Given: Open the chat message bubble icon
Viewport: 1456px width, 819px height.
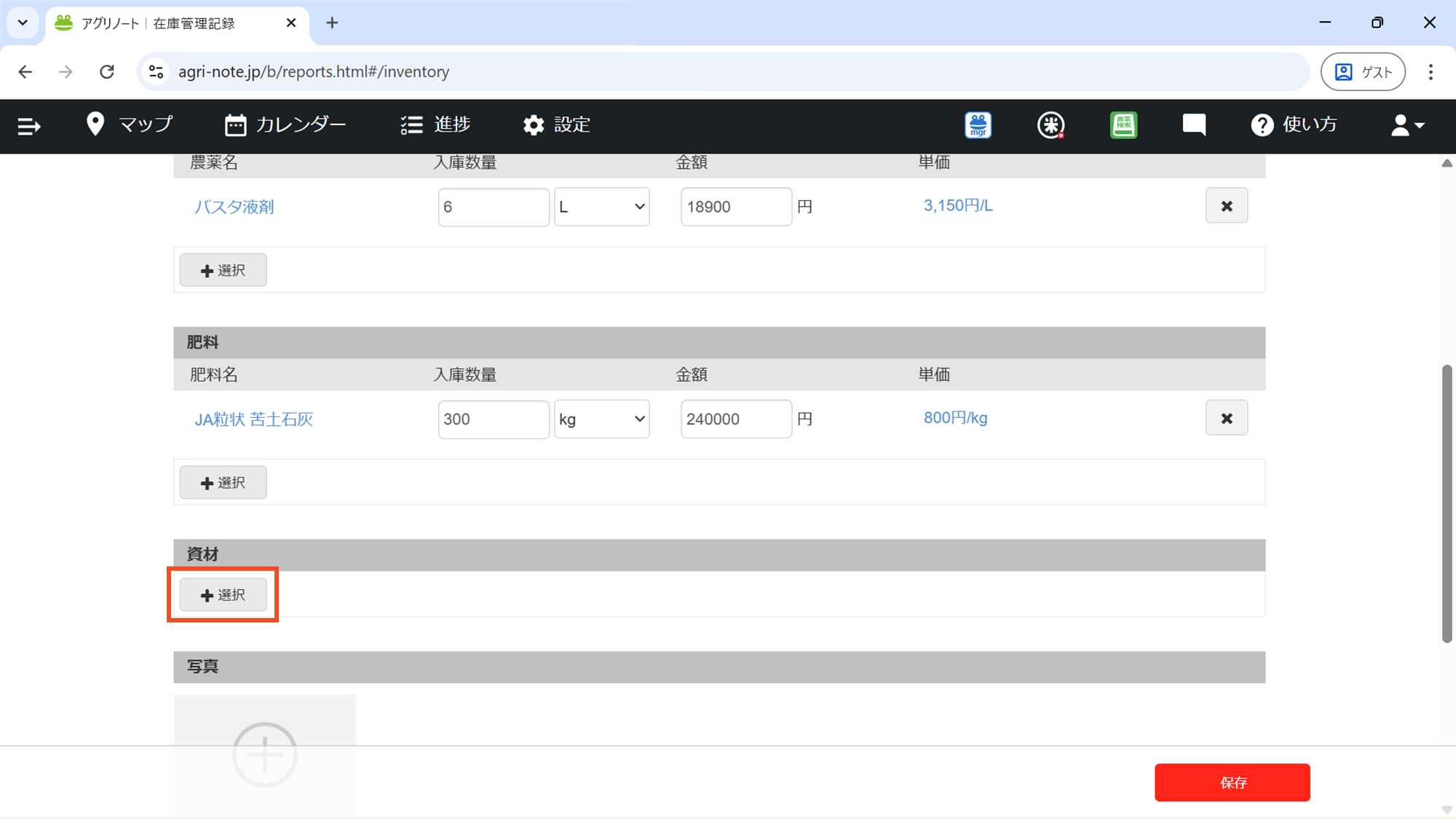Looking at the screenshot, I should coord(1194,125).
